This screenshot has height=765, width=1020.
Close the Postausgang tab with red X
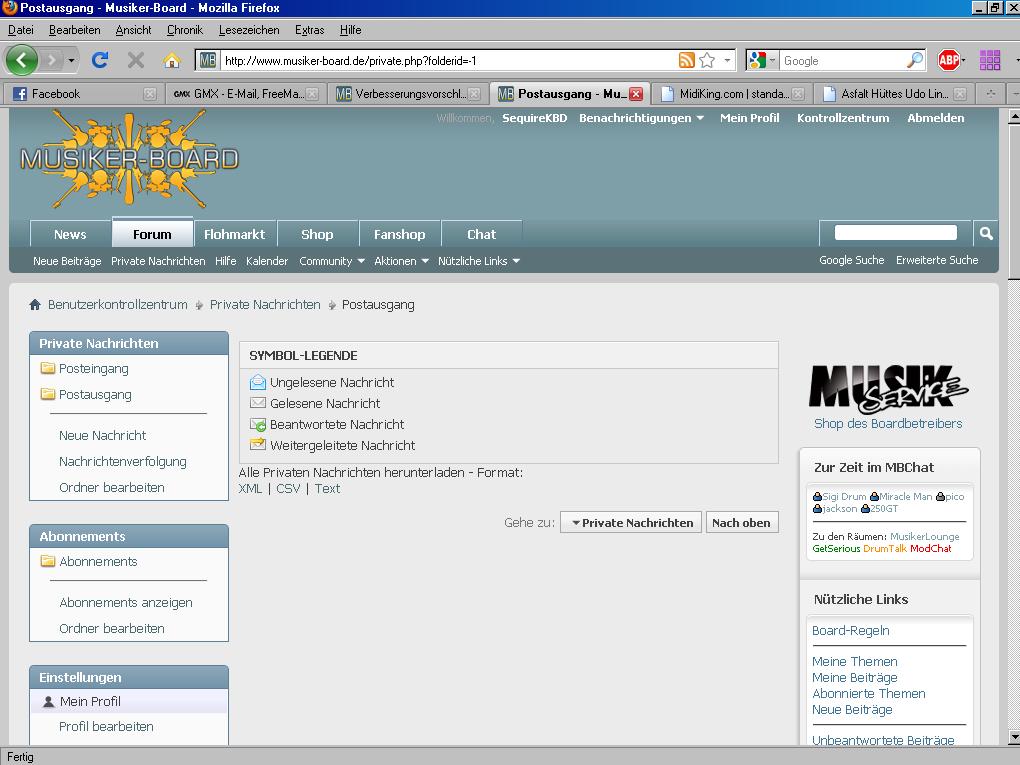[x=636, y=94]
